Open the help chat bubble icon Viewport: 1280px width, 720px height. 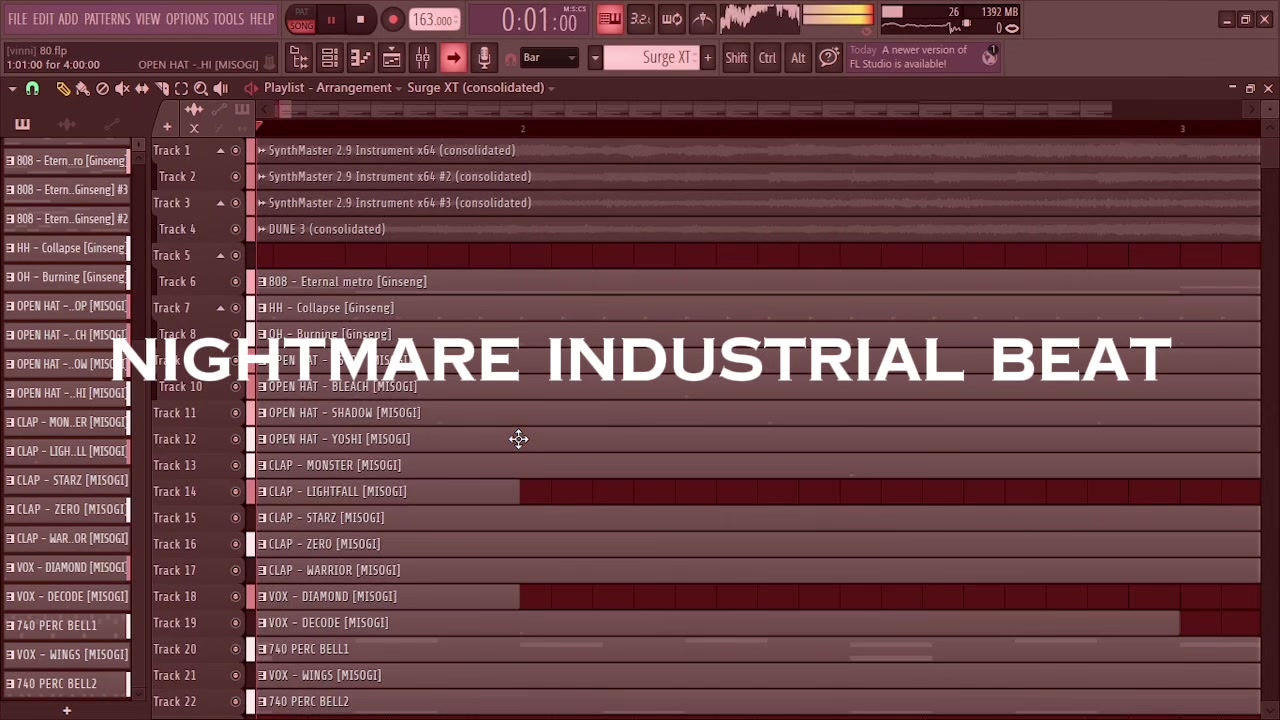pyautogui.click(x=829, y=58)
